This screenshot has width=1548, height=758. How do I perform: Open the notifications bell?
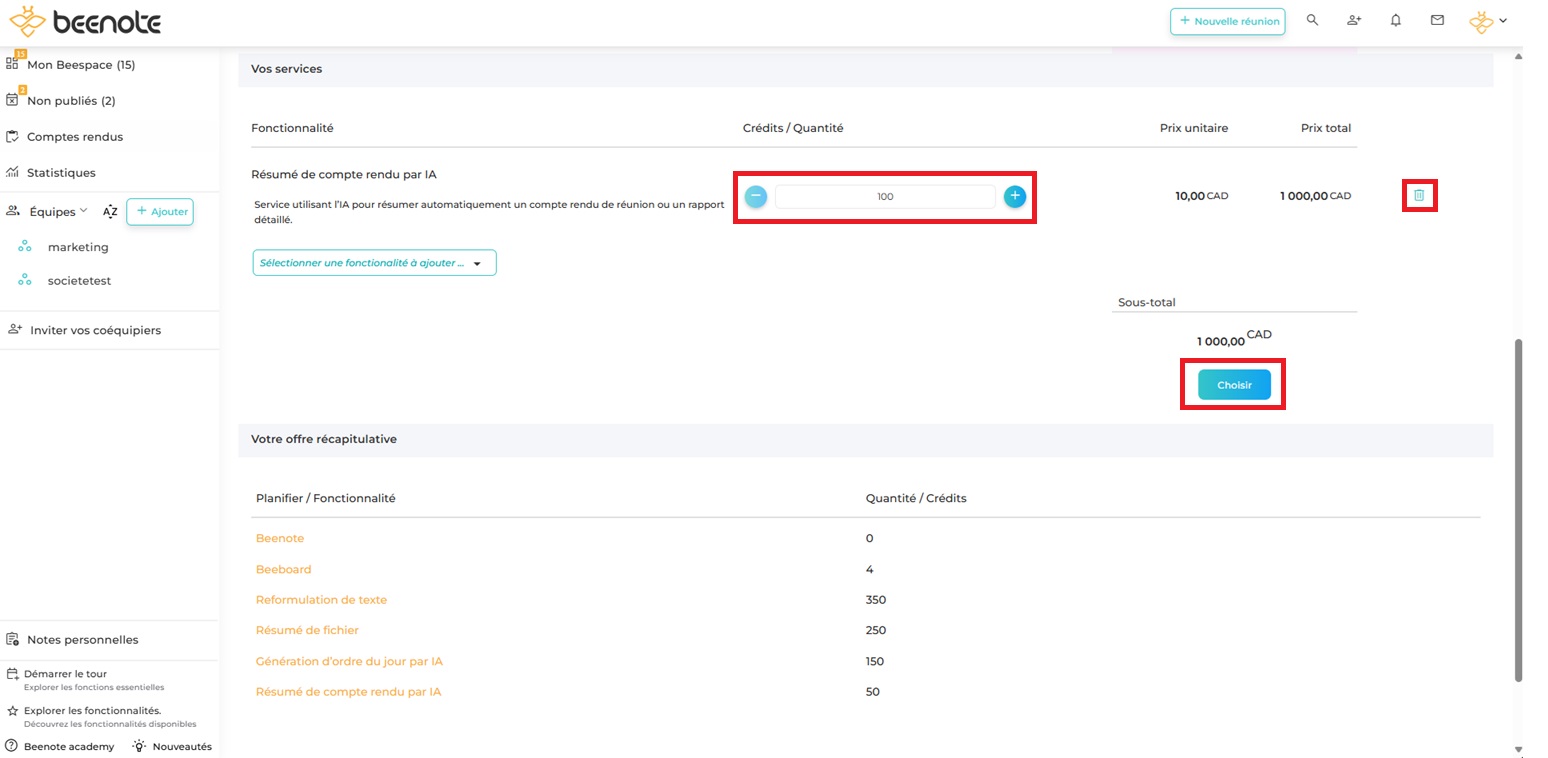1396,20
